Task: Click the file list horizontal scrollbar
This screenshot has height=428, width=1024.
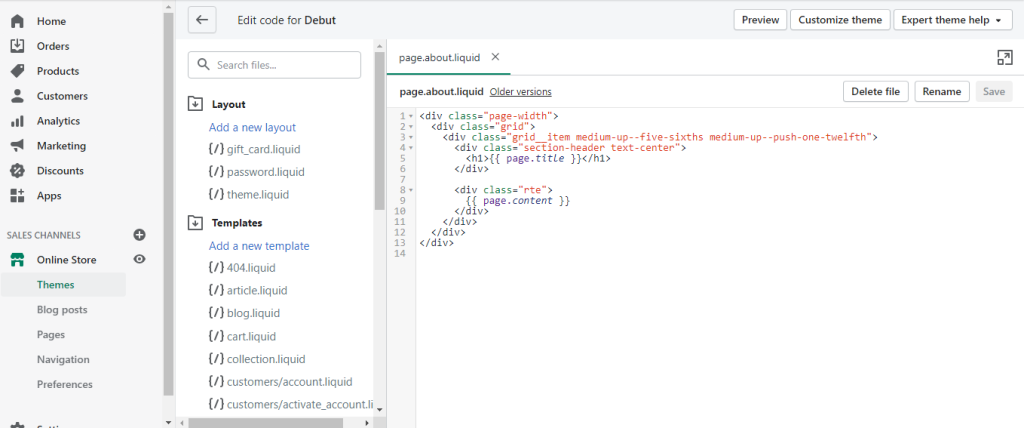Action: point(268,423)
